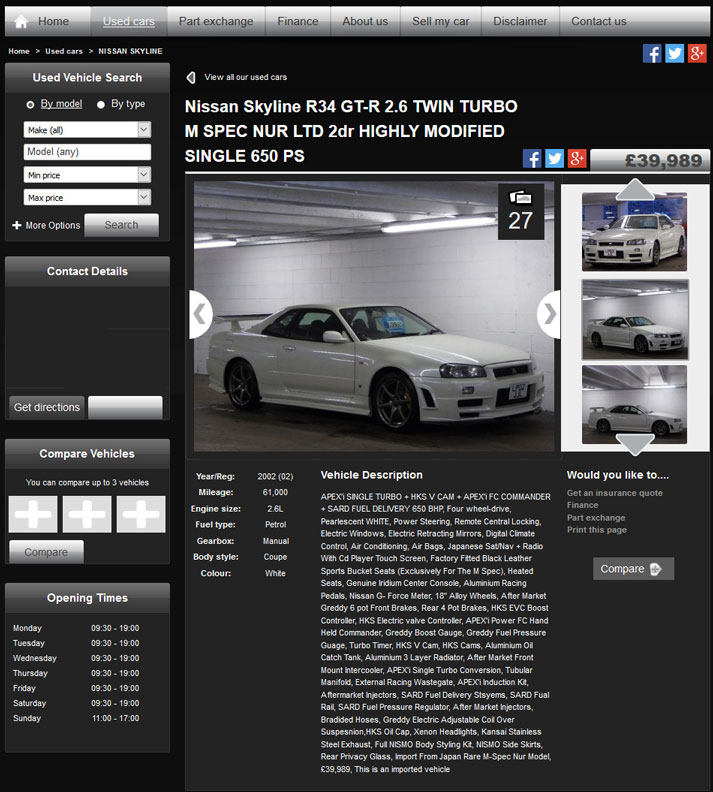Click the back arrow icon near View all used cars
This screenshot has height=792, width=713.
click(x=191, y=77)
